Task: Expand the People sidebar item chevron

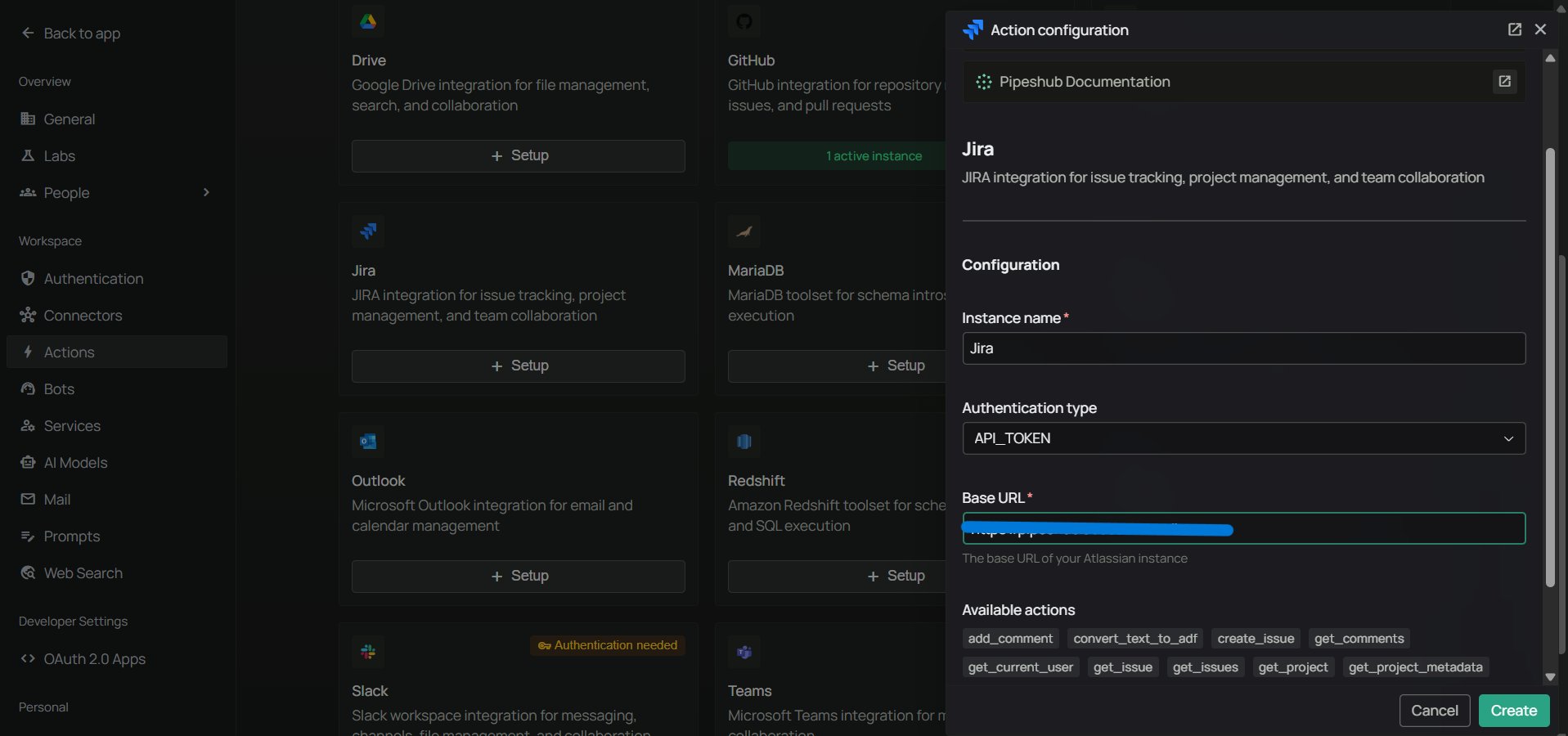Action: (x=206, y=193)
